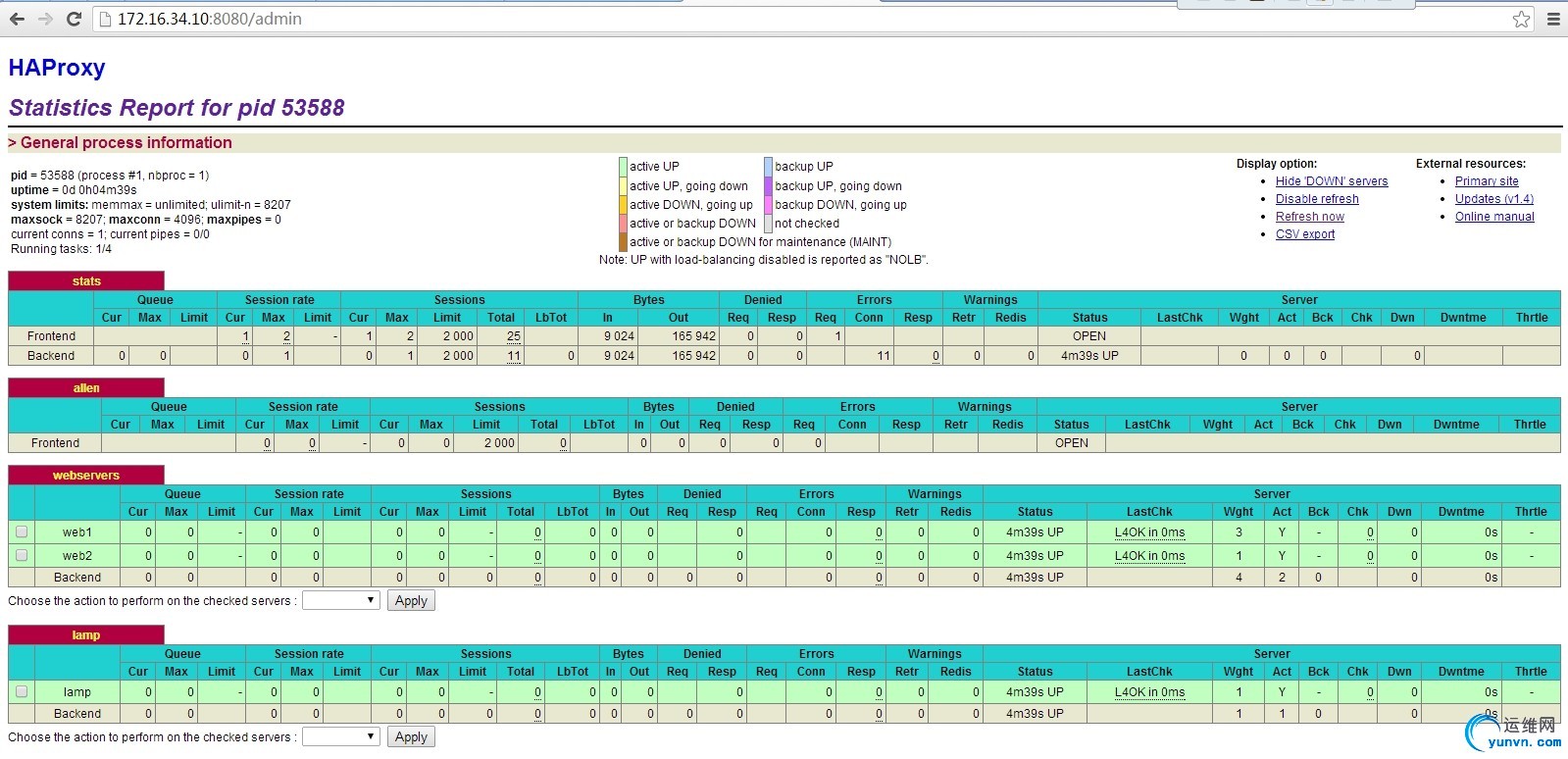Viewport: 1568px width, 759px height.
Task: Hide 'DOWN' servers link
Action: pyautogui.click(x=1331, y=181)
